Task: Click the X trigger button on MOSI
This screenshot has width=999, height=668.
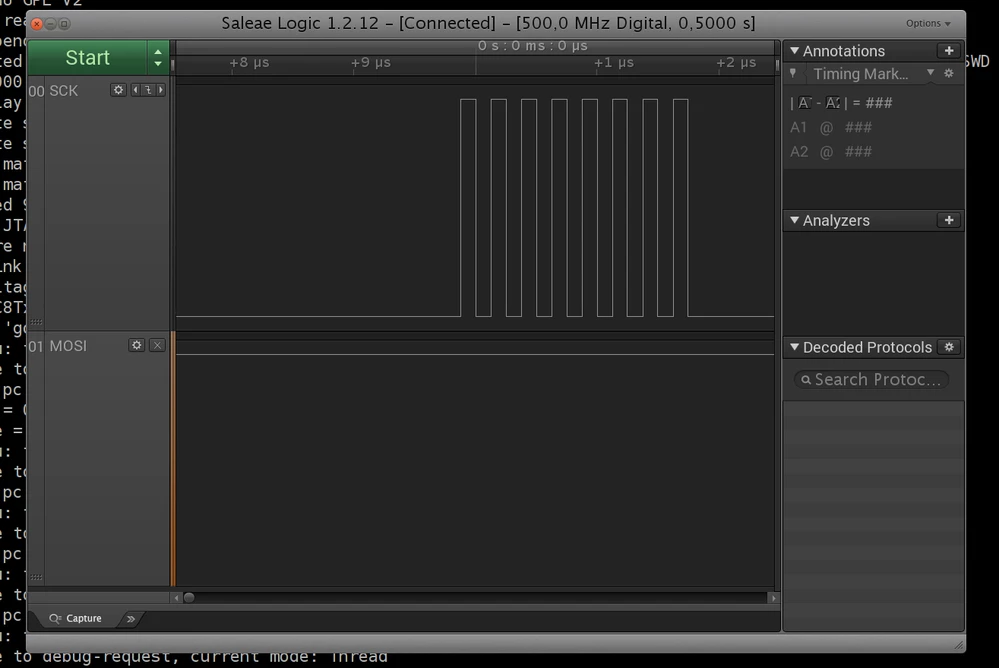Action: (157, 345)
